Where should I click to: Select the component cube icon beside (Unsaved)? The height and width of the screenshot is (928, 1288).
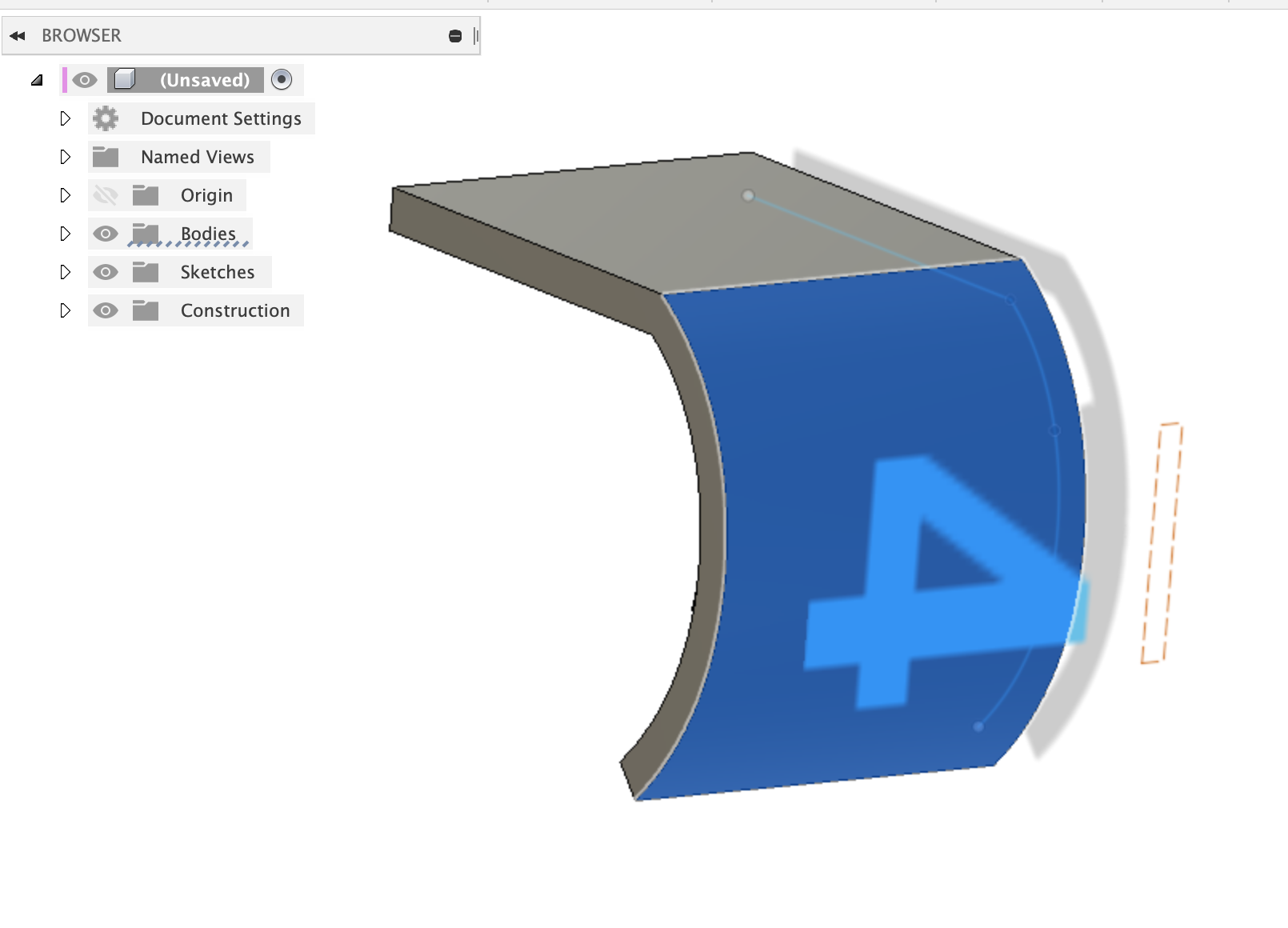[125, 79]
